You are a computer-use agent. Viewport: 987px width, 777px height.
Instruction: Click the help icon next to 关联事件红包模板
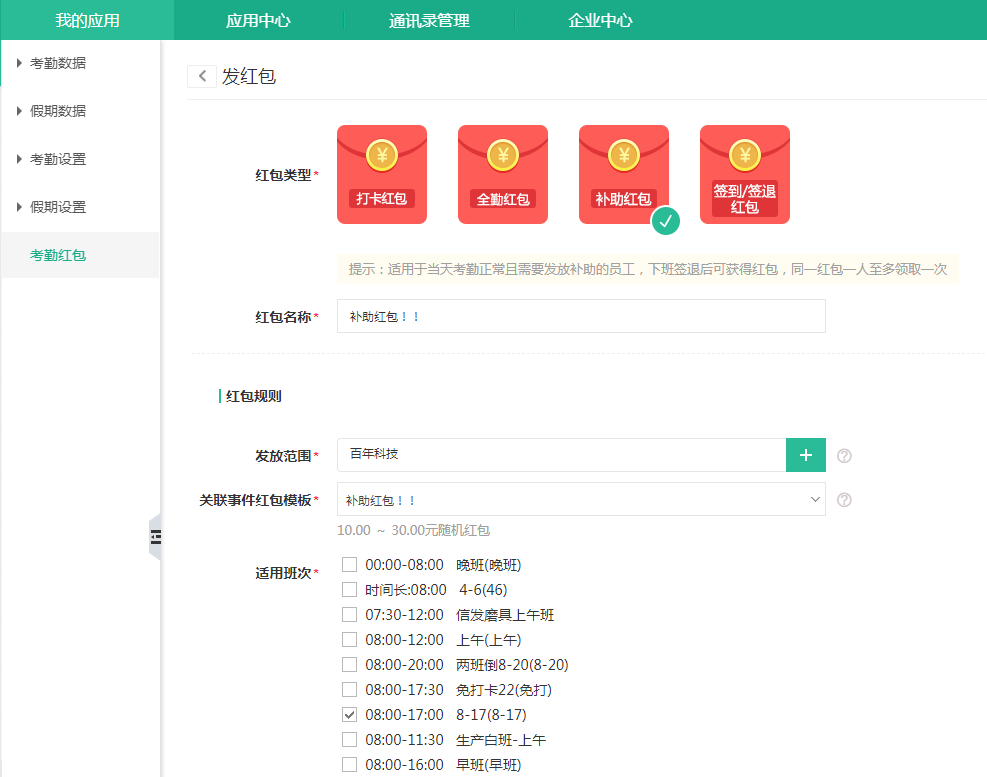(844, 500)
